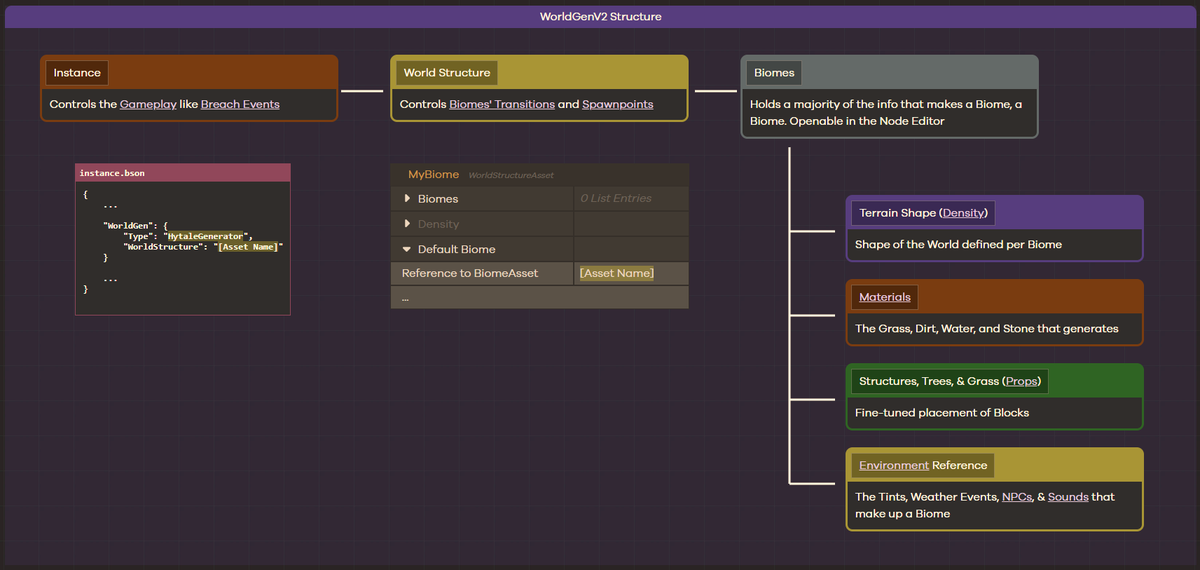Open the Gameplay link in Instance card
The height and width of the screenshot is (570, 1200).
(148, 104)
